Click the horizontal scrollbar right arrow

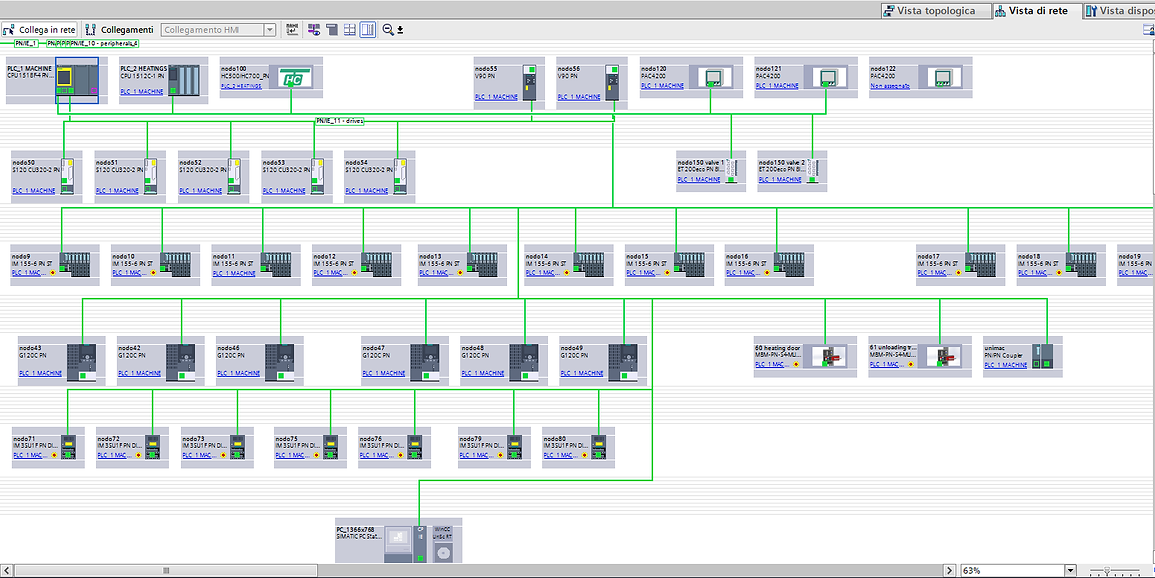pos(949,571)
